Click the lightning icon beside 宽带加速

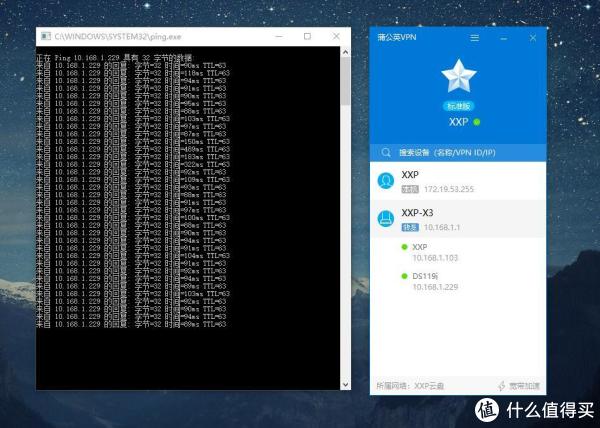(x=501, y=386)
